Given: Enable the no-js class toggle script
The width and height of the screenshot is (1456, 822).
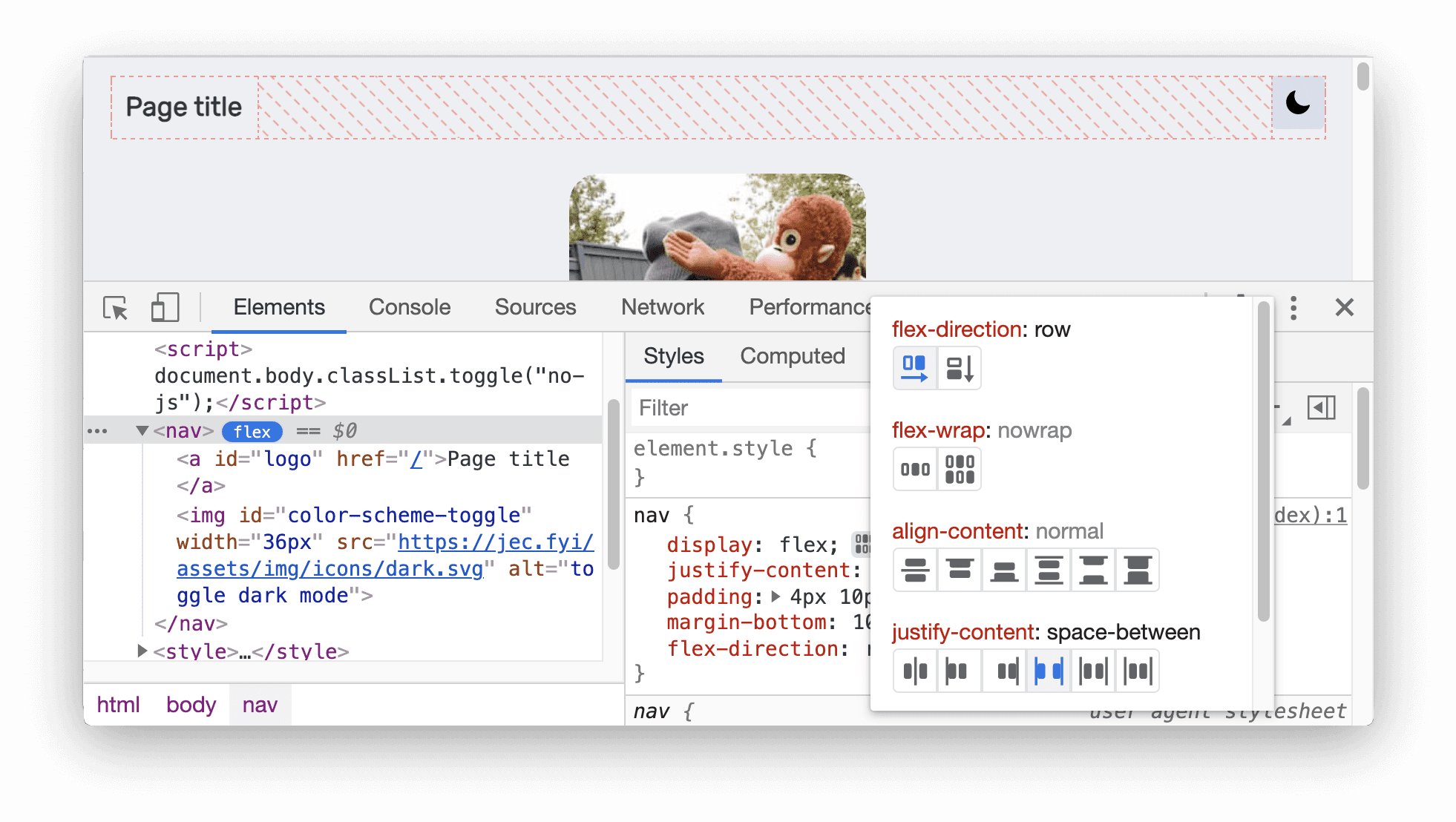Looking at the screenshot, I should (x=350, y=375).
